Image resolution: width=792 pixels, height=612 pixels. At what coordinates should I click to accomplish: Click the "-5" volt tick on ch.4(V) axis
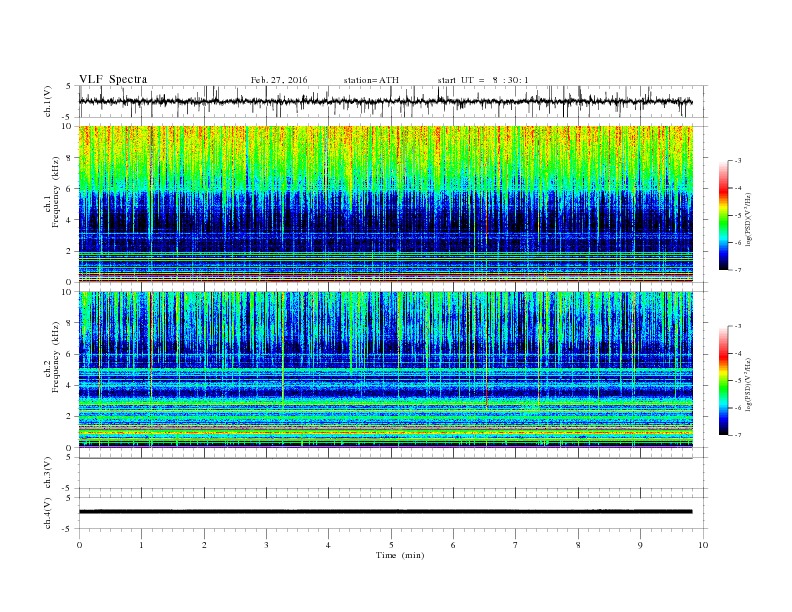[x=67, y=529]
